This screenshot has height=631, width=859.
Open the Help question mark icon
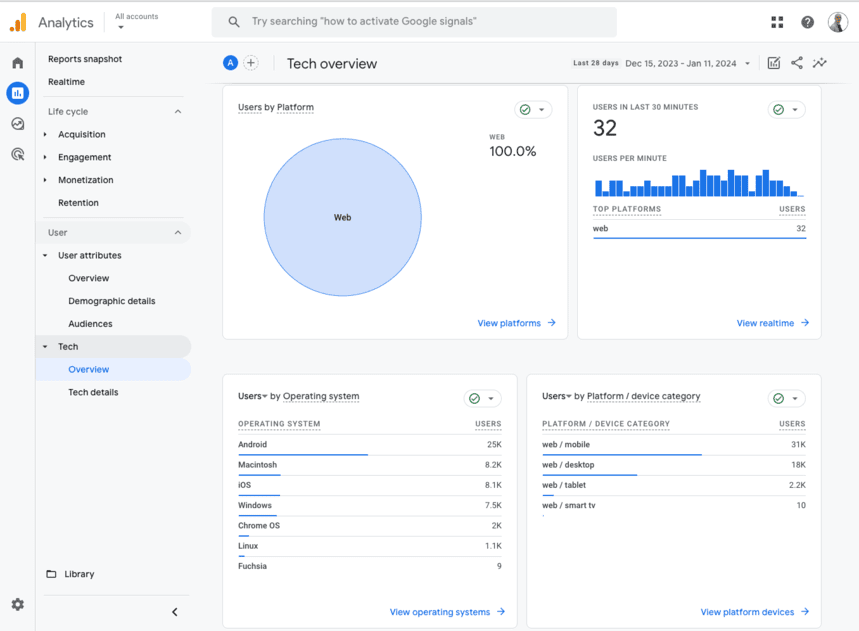pyautogui.click(x=807, y=22)
